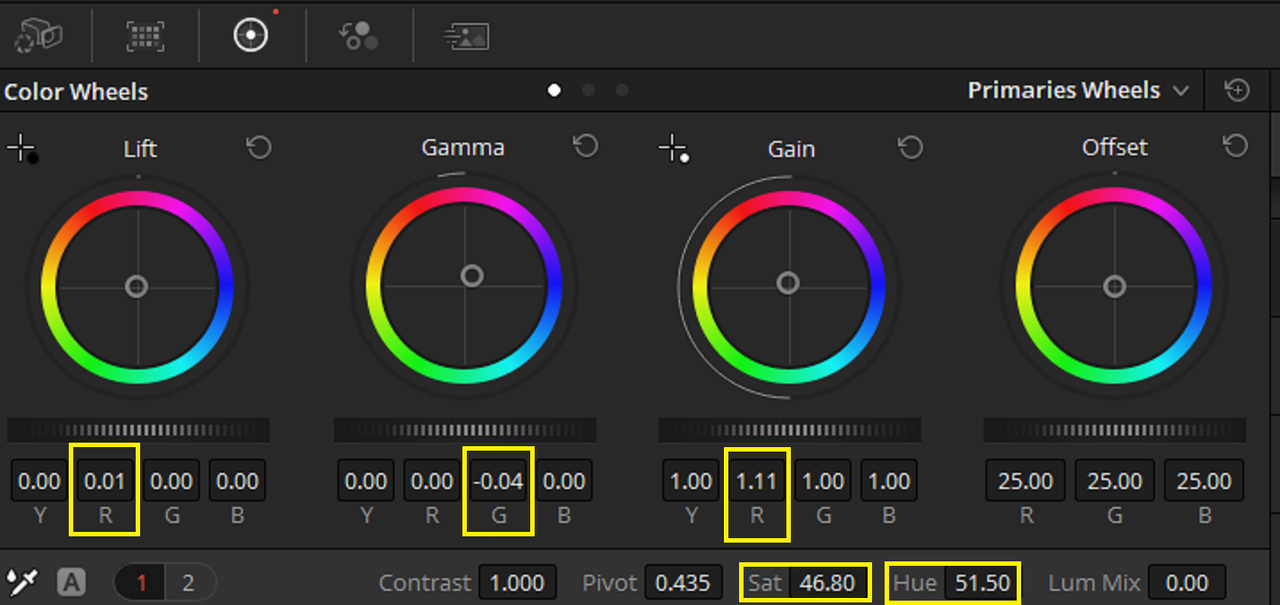The image size is (1280, 605).
Task: Click the Contrast value field
Action: 517,582
